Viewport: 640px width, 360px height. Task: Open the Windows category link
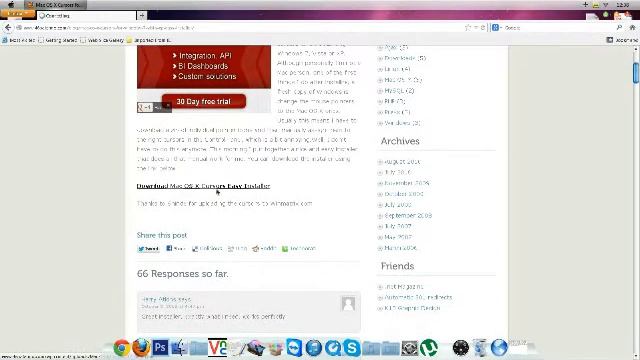pyautogui.click(x=402, y=122)
